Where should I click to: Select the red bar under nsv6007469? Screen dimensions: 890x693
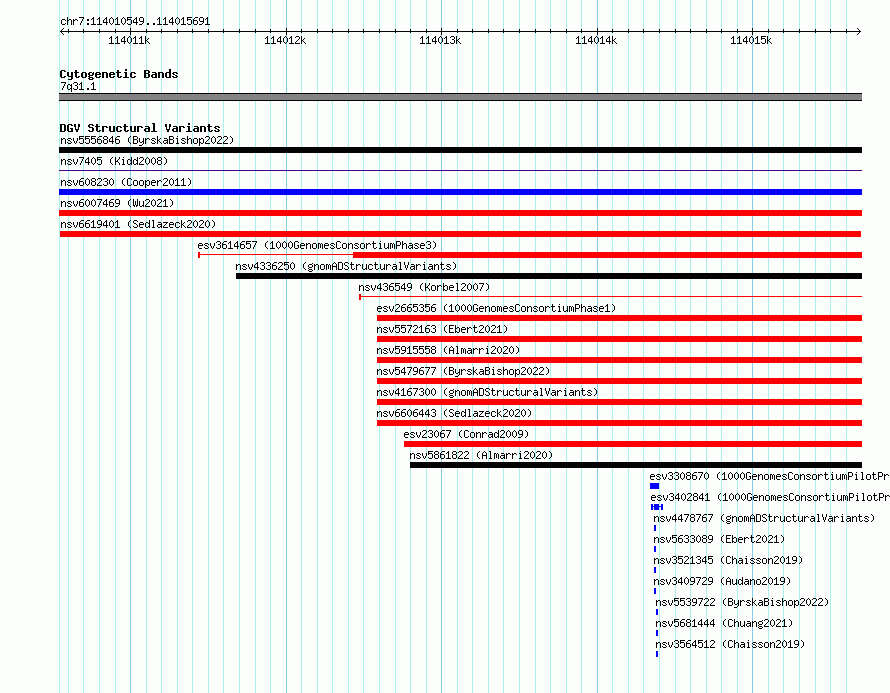[460, 213]
